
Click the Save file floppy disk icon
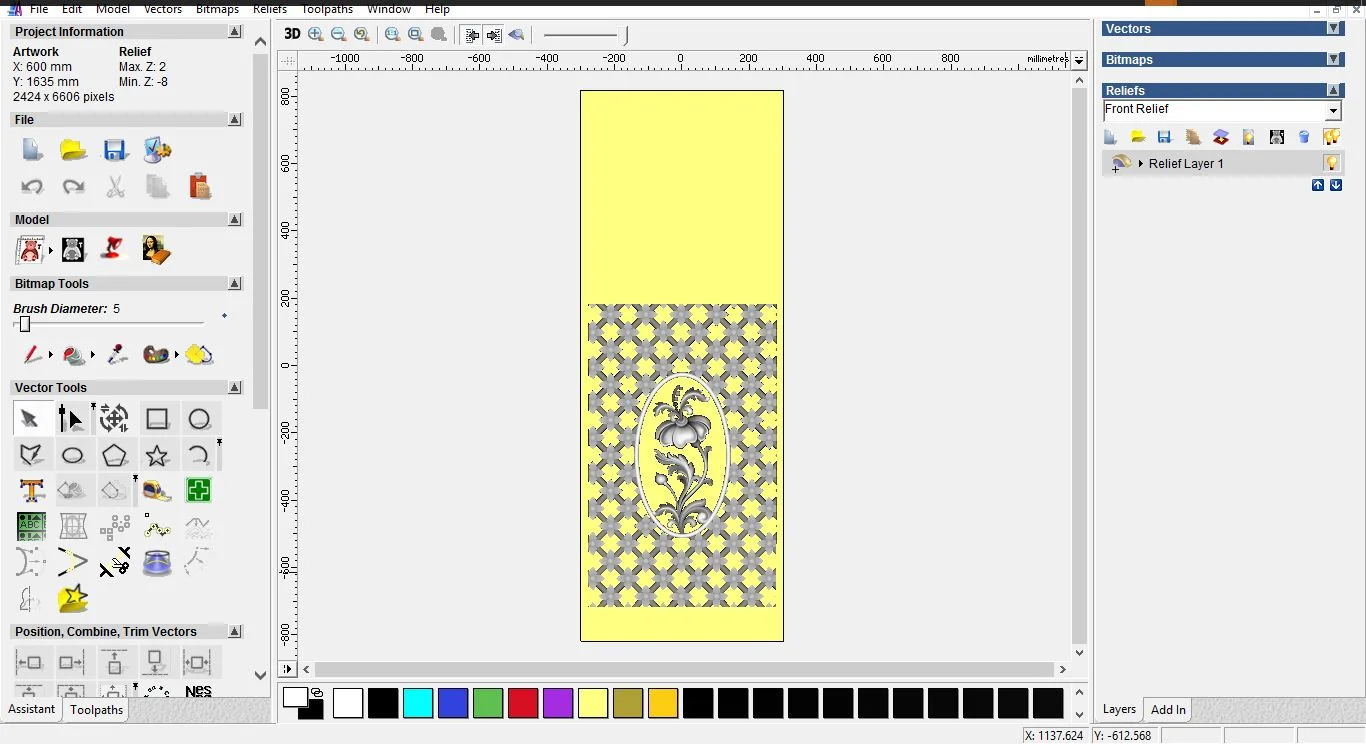pos(115,151)
